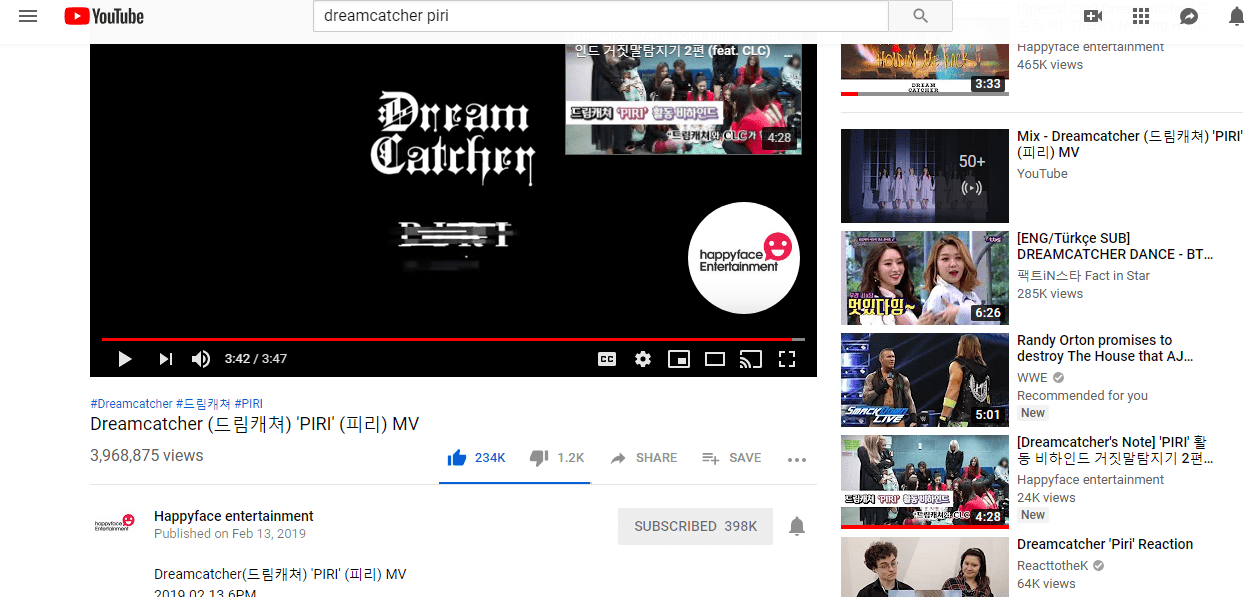Open the YouTube apps grid
The width and height of the screenshot is (1244, 597).
click(x=1141, y=16)
